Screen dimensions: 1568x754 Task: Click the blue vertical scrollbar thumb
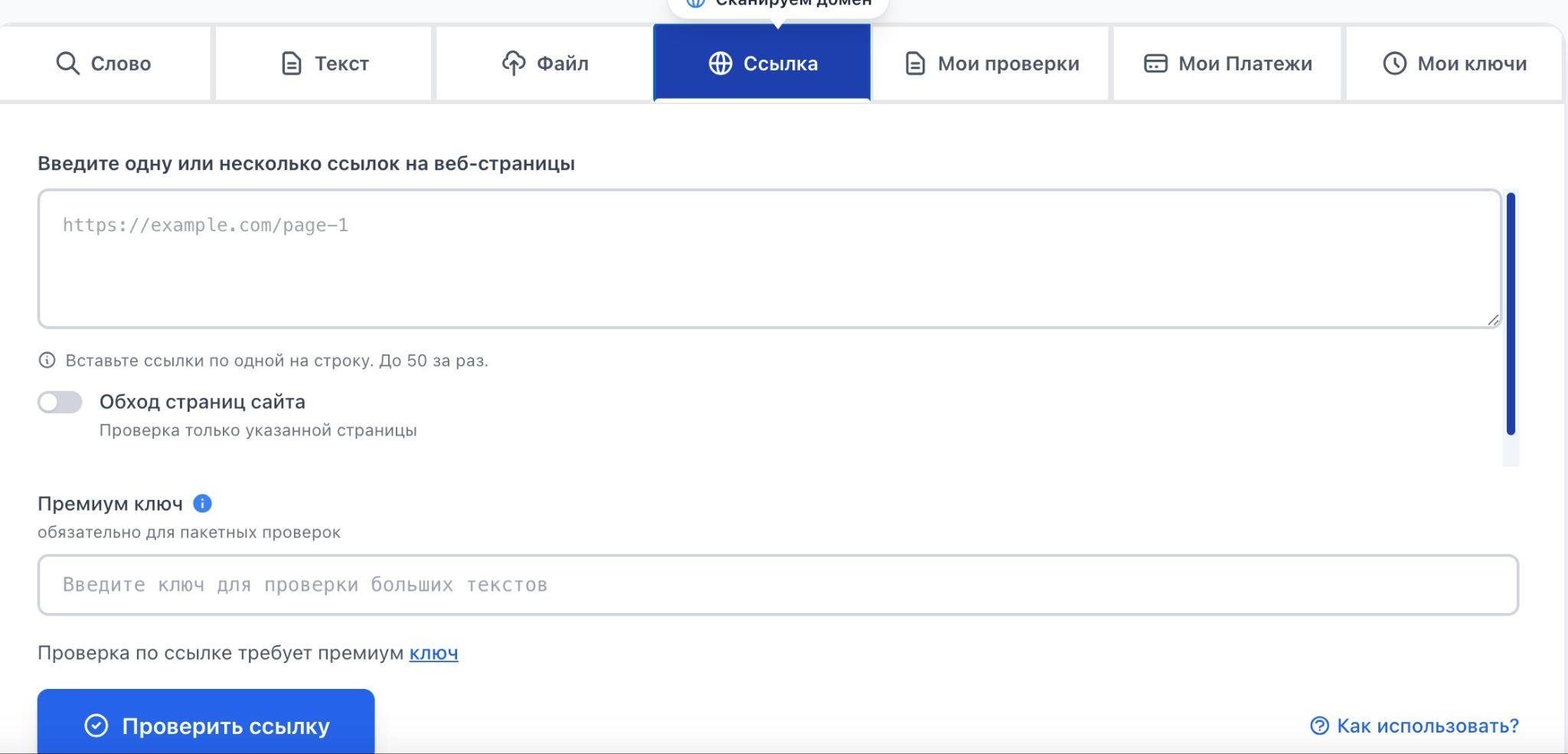click(1511, 314)
